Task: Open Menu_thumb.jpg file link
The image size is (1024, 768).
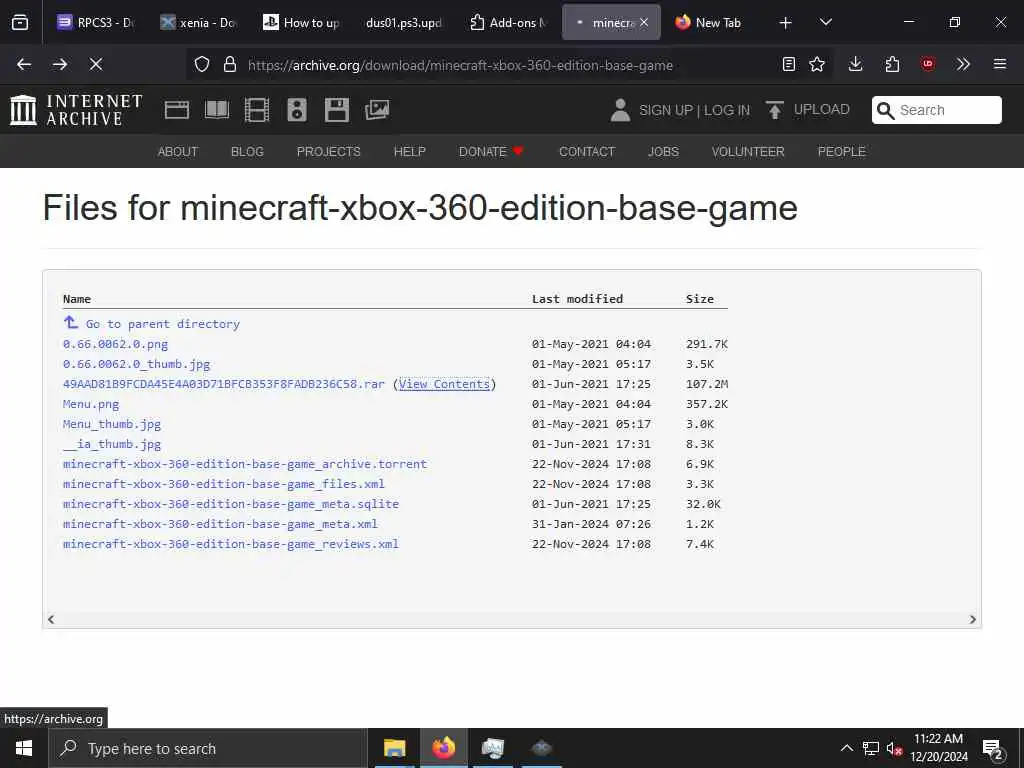Action: pyautogui.click(x=112, y=424)
